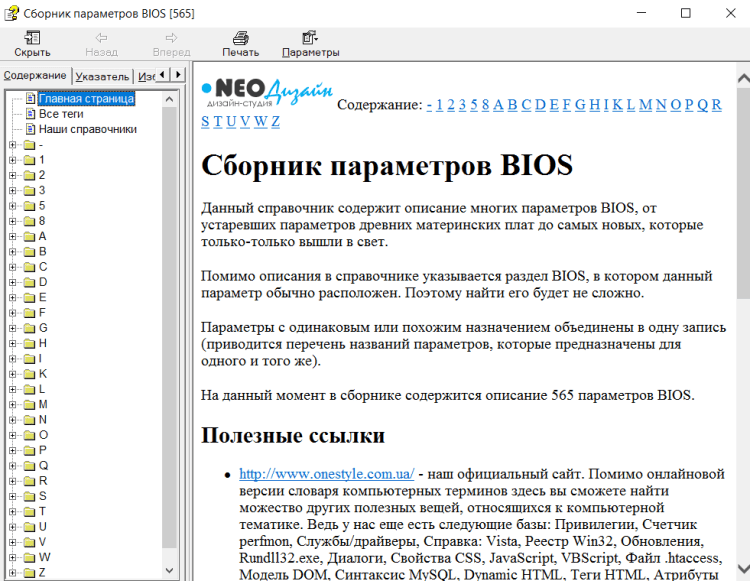Screen dimensions: 750x581
Task: Click content pane scroll up arrow
Action: (x=743, y=78)
